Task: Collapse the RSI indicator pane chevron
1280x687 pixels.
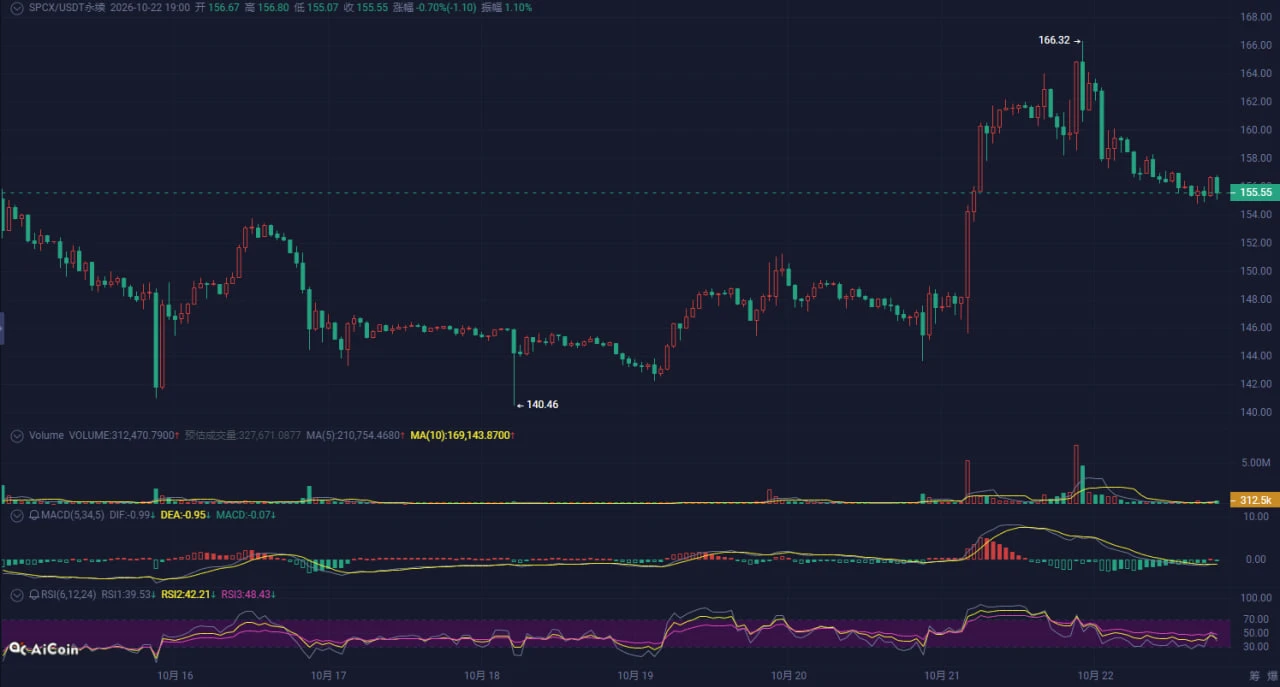Action: [x=16, y=594]
